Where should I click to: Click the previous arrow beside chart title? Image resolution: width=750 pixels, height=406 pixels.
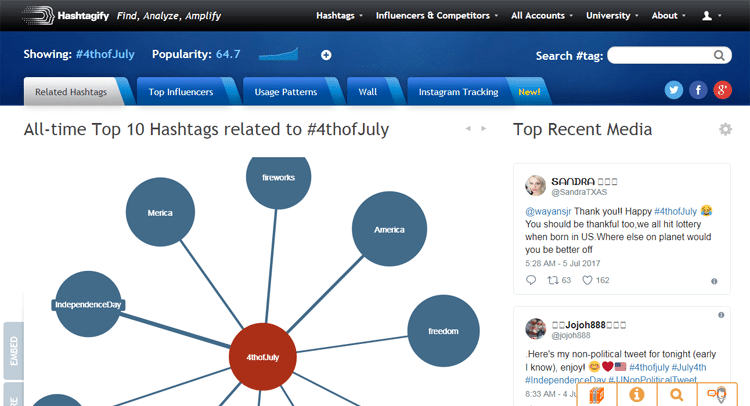pos(468,128)
